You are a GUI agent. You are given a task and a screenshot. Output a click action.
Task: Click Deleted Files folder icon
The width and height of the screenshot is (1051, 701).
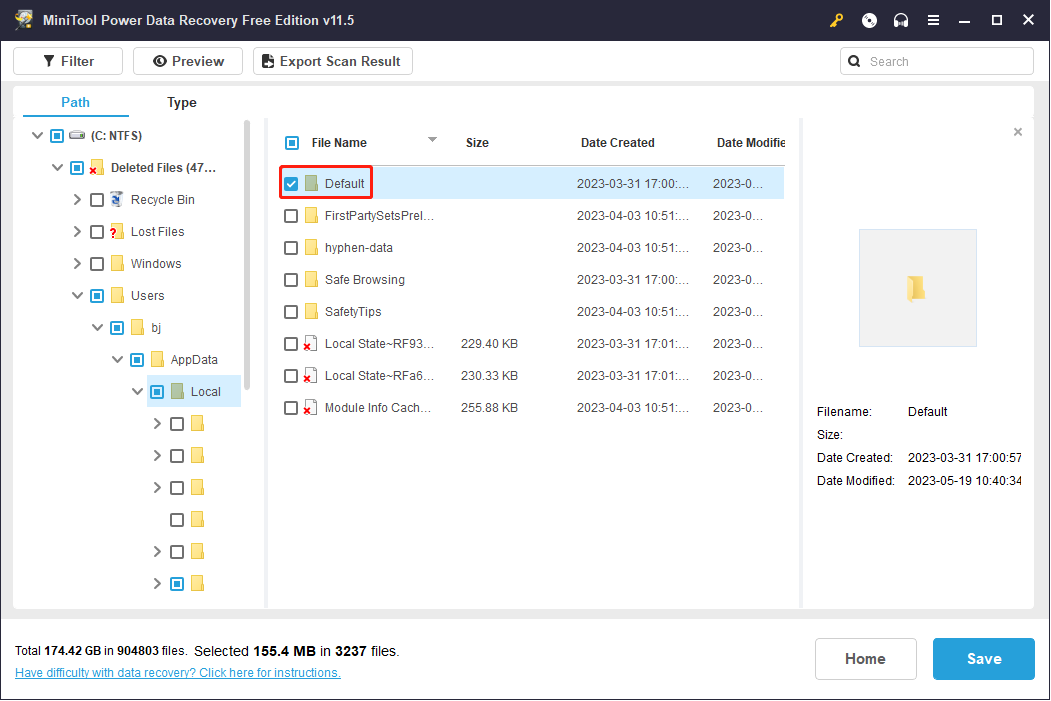(x=97, y=168)
